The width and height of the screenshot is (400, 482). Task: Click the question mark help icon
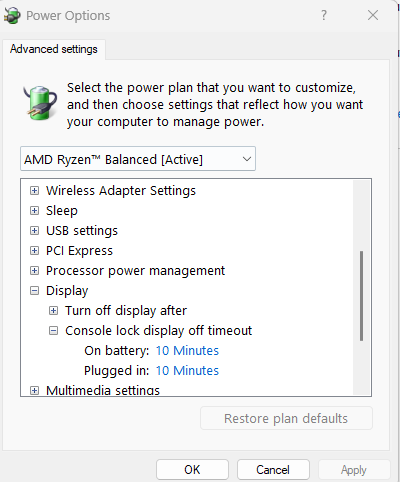click(x=324, y=15)
